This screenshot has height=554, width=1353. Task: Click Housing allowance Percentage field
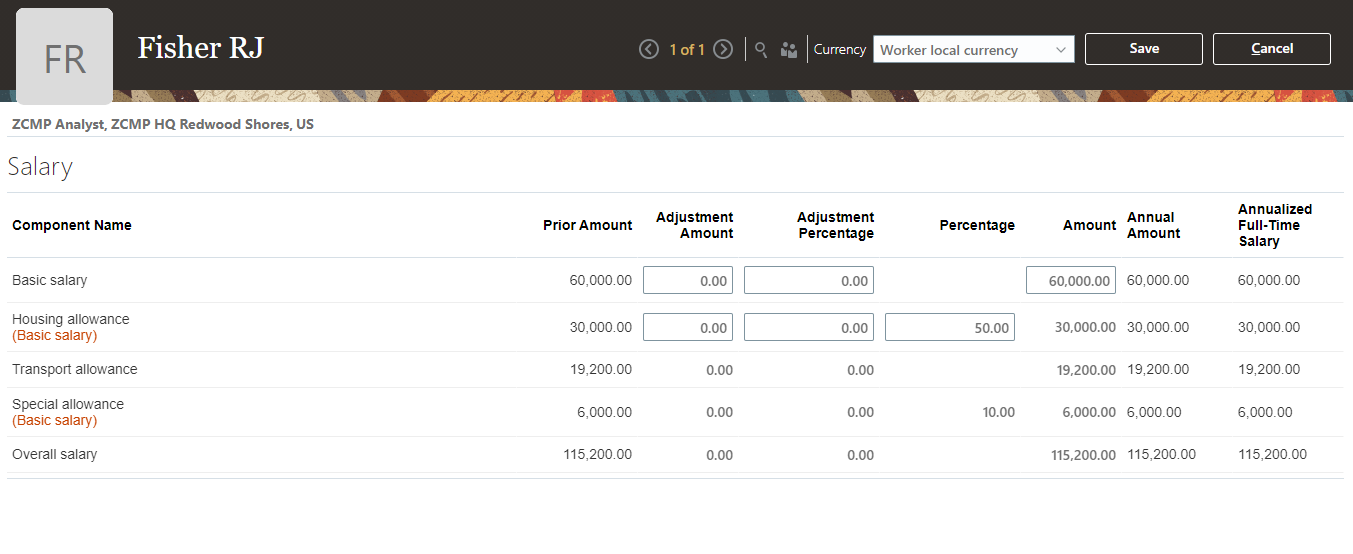[x=950, y=327]
